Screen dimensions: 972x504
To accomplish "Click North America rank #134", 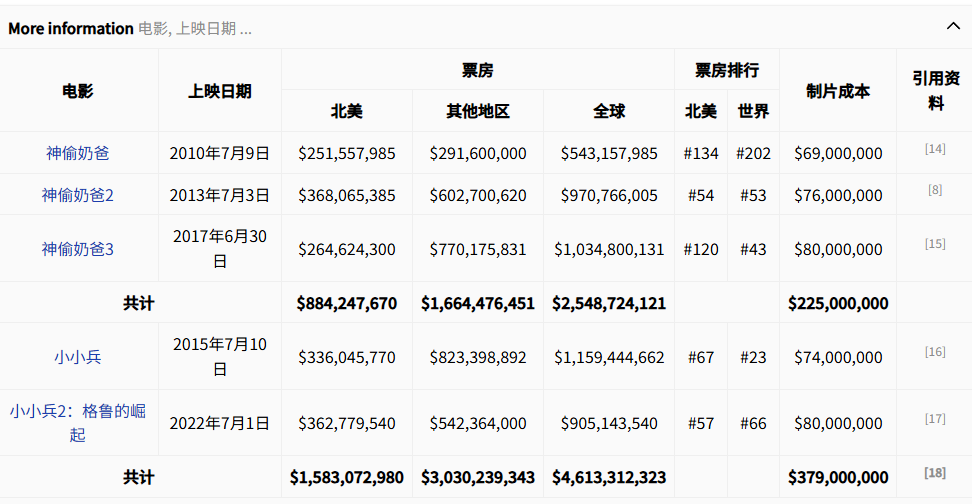I will tap(701, 154).
